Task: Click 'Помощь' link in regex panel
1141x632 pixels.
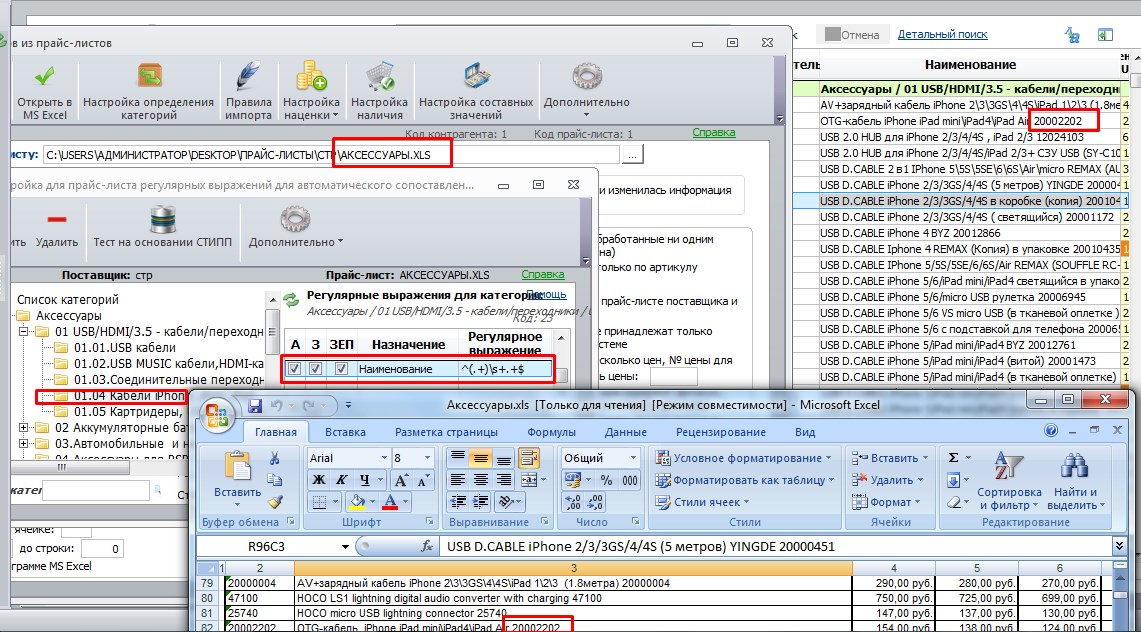Action: [x=546, y=294]
